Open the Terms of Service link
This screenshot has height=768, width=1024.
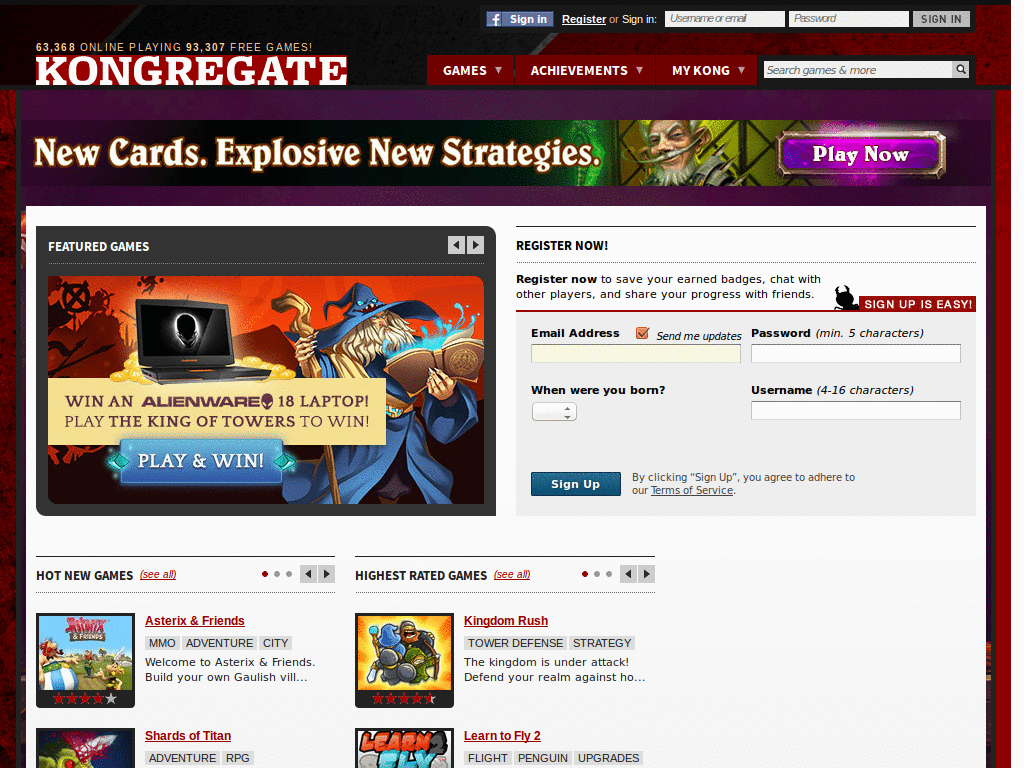(x=692, y=490)
